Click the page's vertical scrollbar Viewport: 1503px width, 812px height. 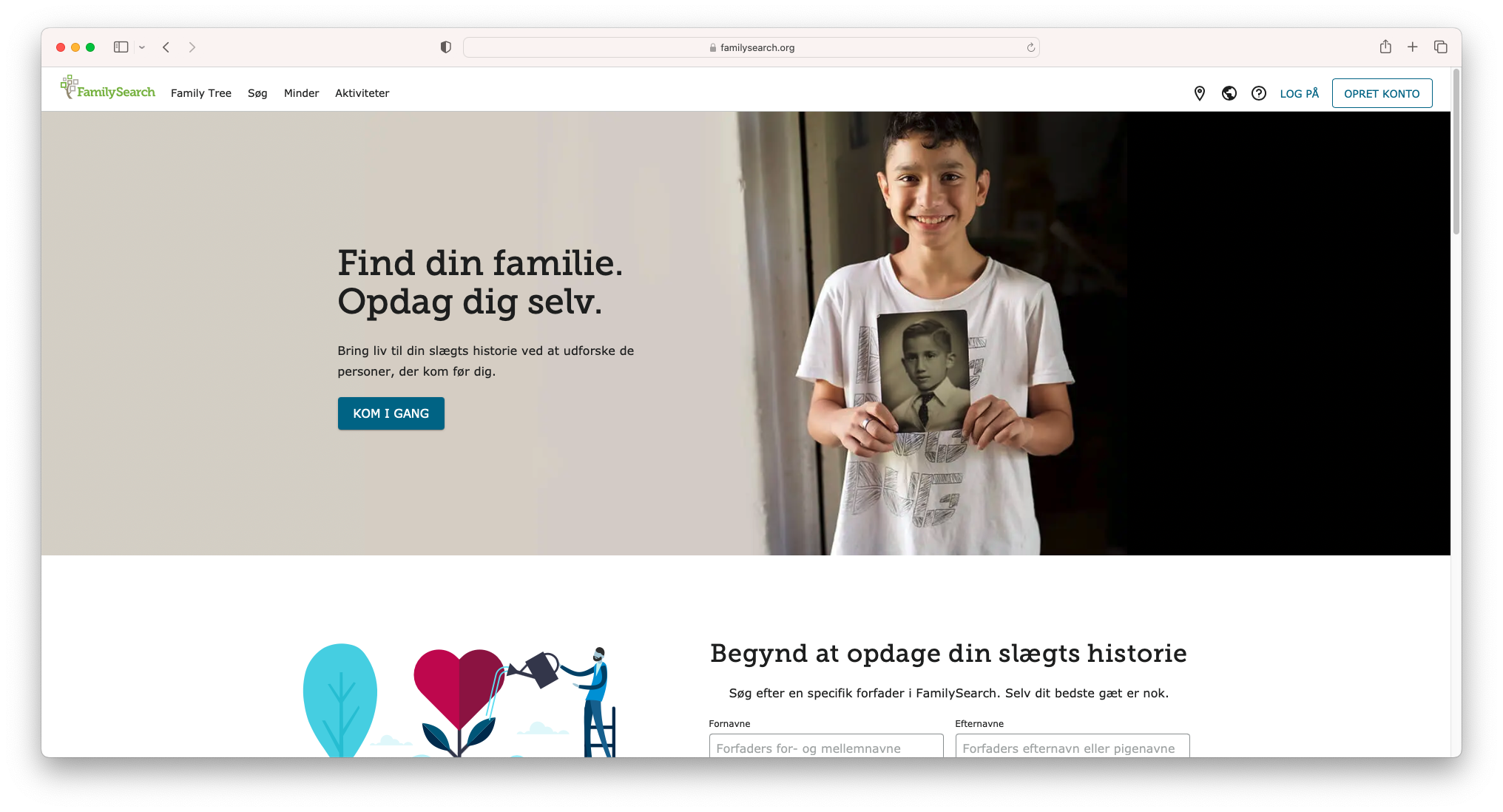(1456, 152)
